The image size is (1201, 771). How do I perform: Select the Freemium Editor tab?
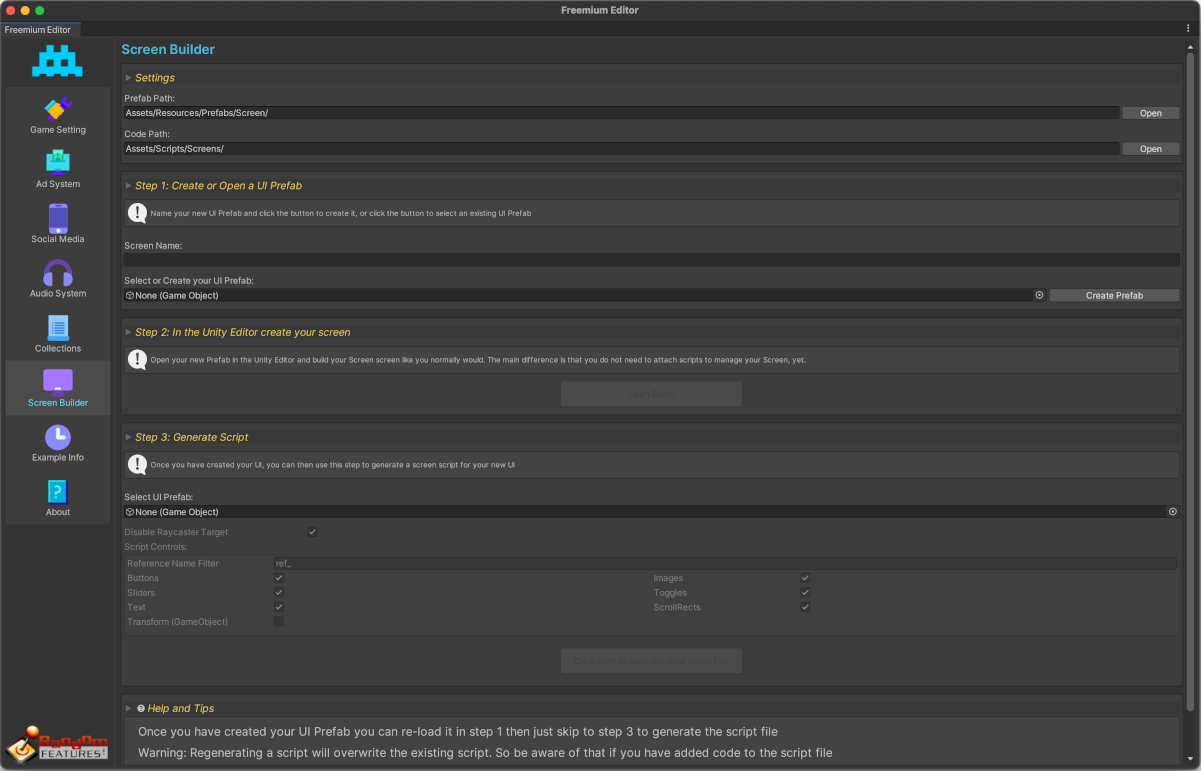tap(38, 30)
